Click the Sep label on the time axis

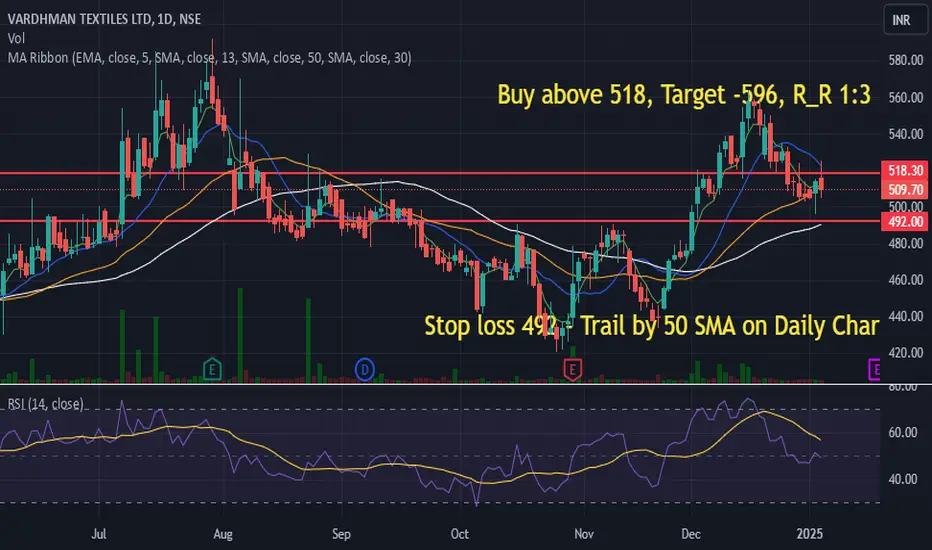pos(341,534)
